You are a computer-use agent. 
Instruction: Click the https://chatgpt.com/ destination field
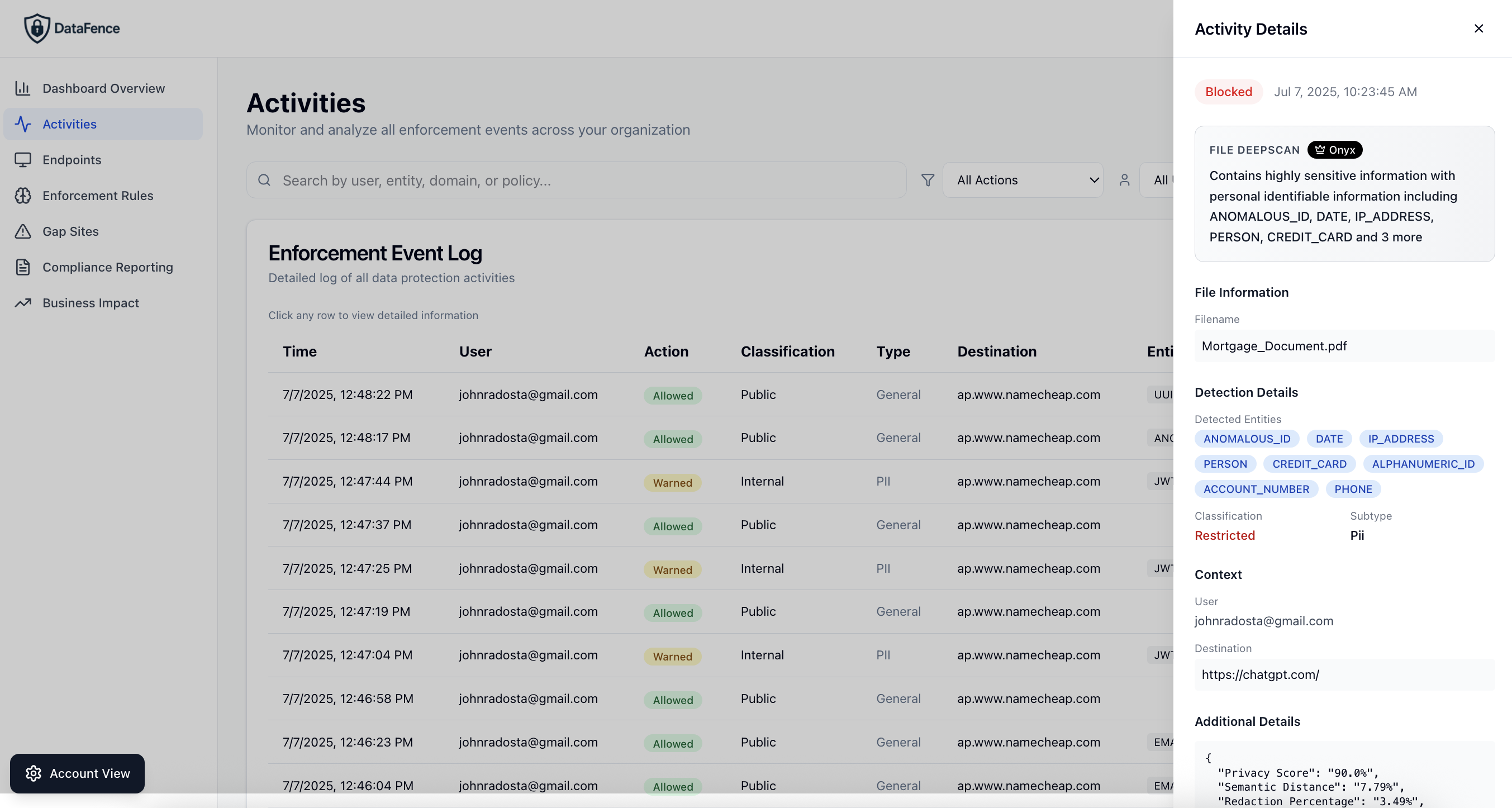click(1344, 674)
